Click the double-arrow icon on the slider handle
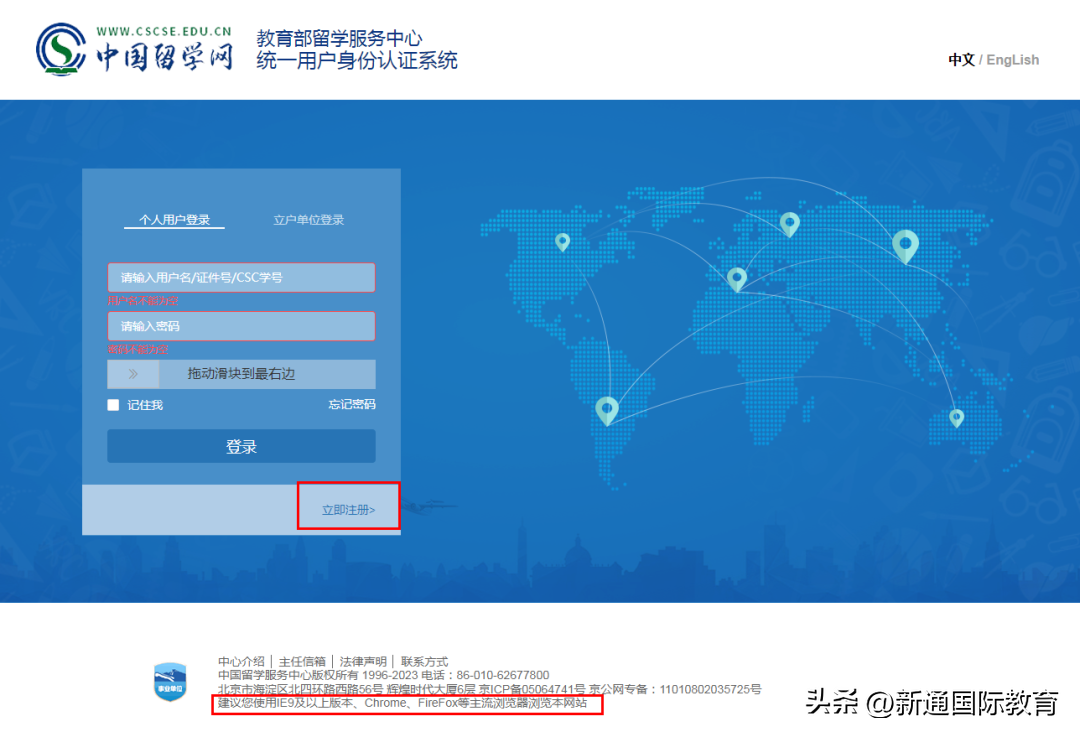 point(132,374)
